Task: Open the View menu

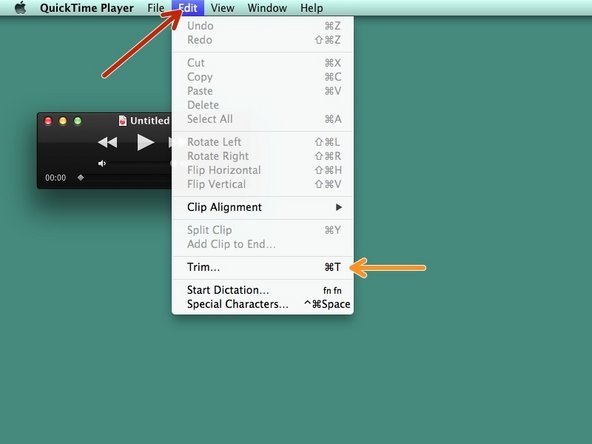Action: pos(222,8)
